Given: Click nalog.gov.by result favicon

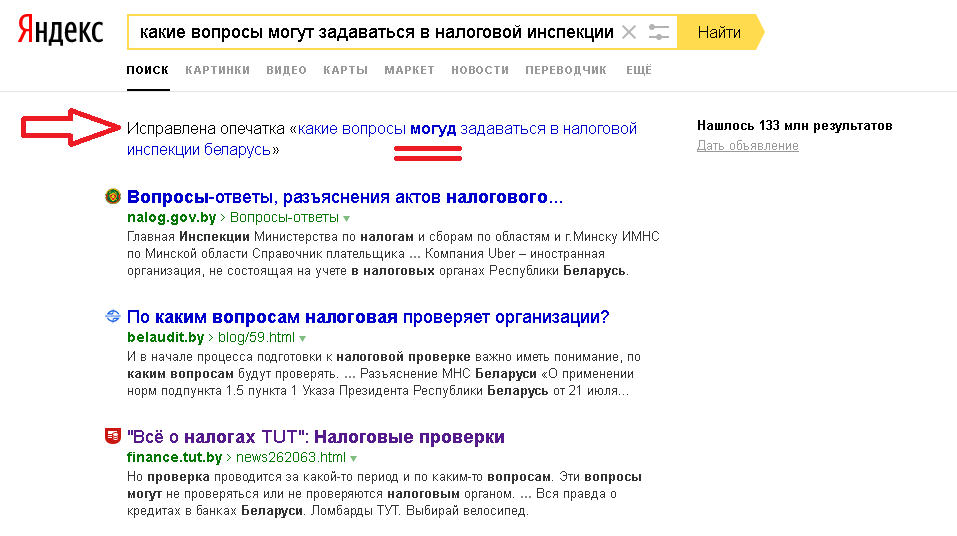Looking at the screenshot, I should [113, 197].
